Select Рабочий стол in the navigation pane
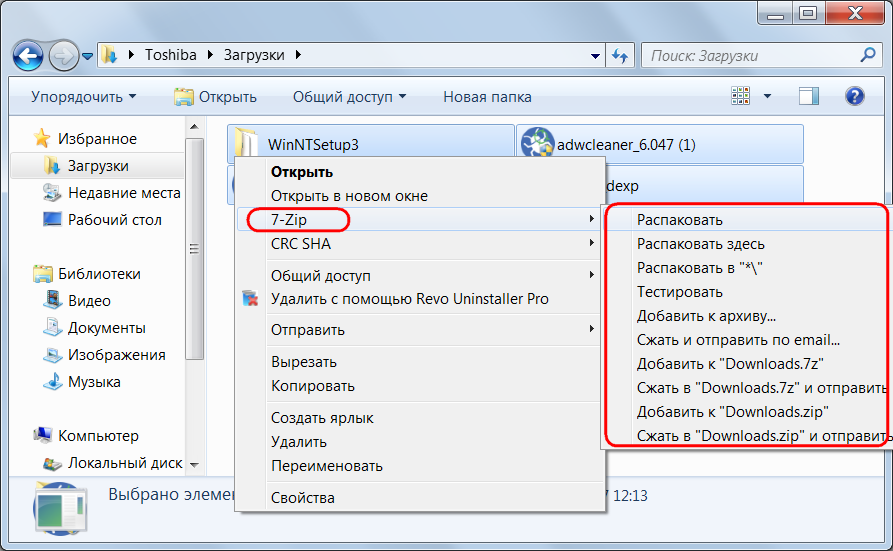The height and width of the screenshot is (551, 893). (114, 220)
